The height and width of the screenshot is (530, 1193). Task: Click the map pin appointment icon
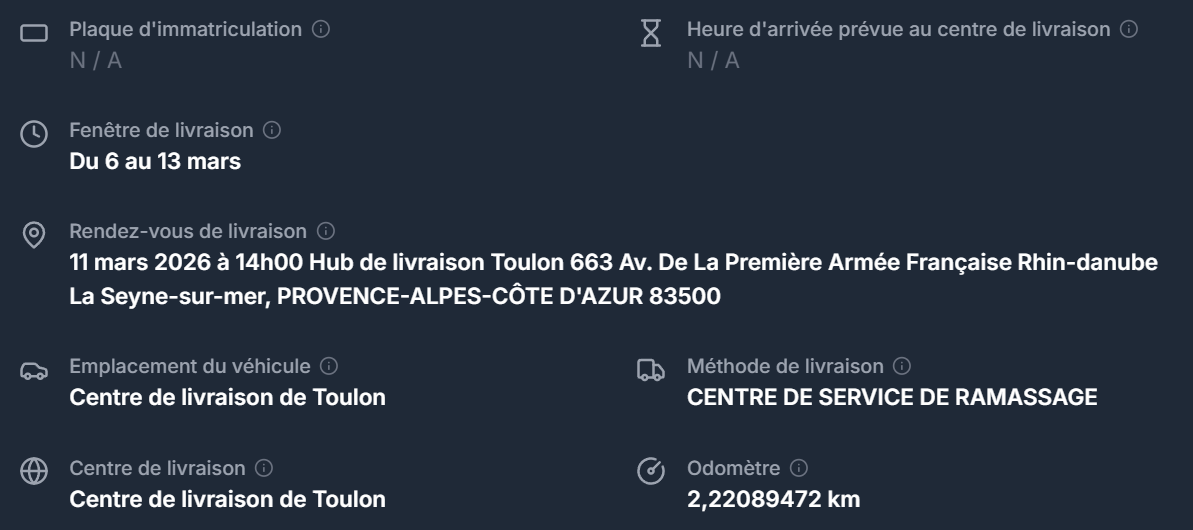[x=34, y=236]
